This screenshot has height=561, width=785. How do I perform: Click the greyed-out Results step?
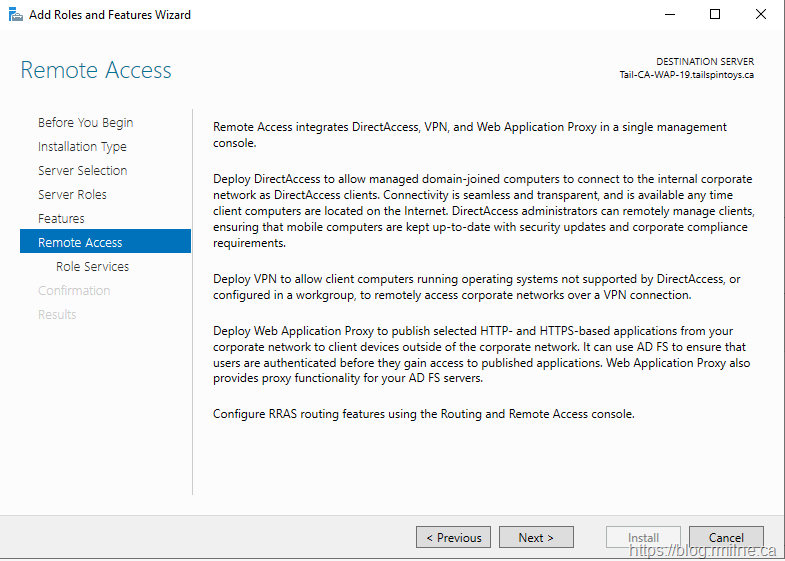pos(57,315)
